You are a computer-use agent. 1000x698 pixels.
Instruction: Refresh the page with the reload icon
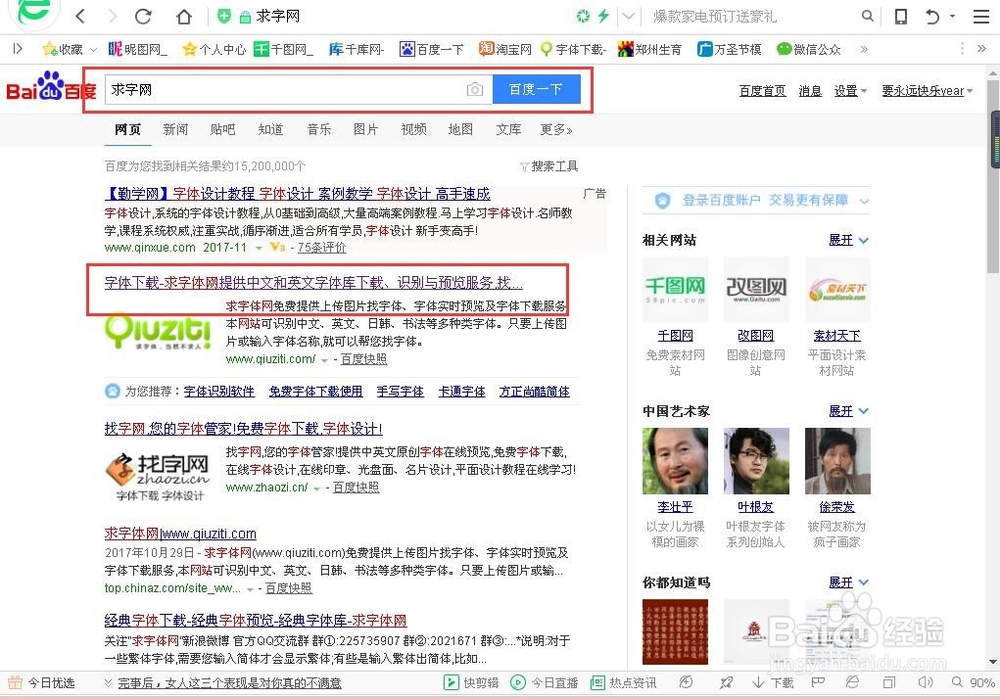coord(143,16)
